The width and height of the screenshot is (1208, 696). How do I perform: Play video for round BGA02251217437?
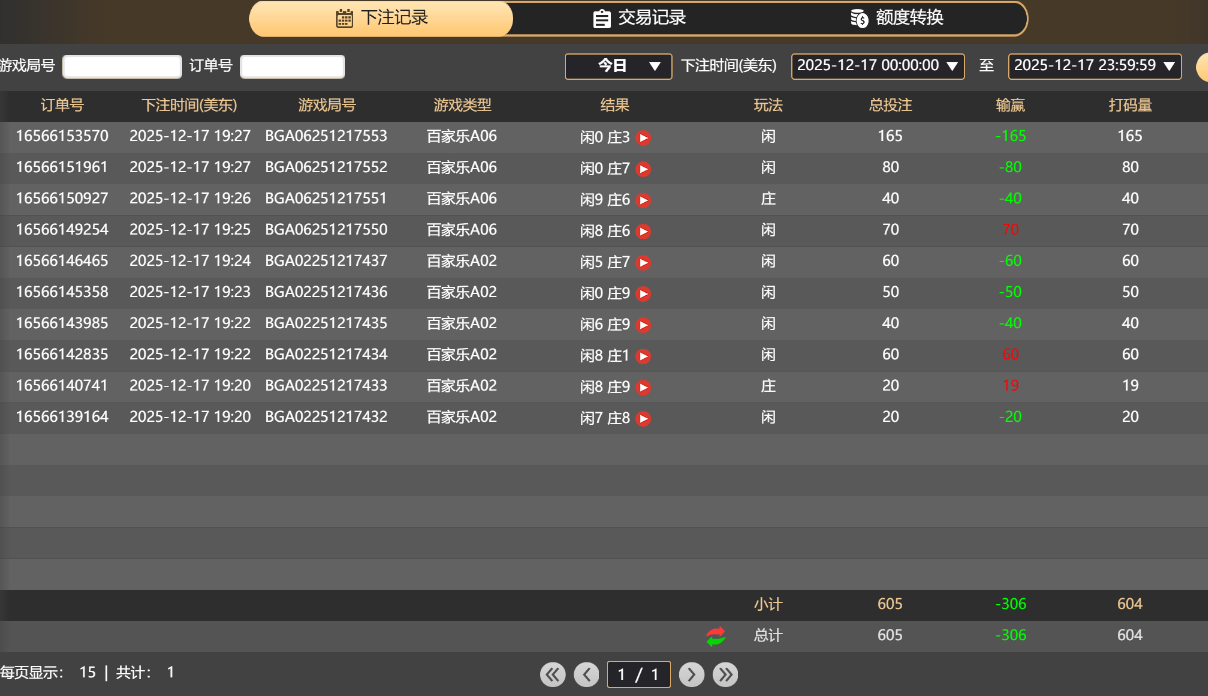point(644,262)
